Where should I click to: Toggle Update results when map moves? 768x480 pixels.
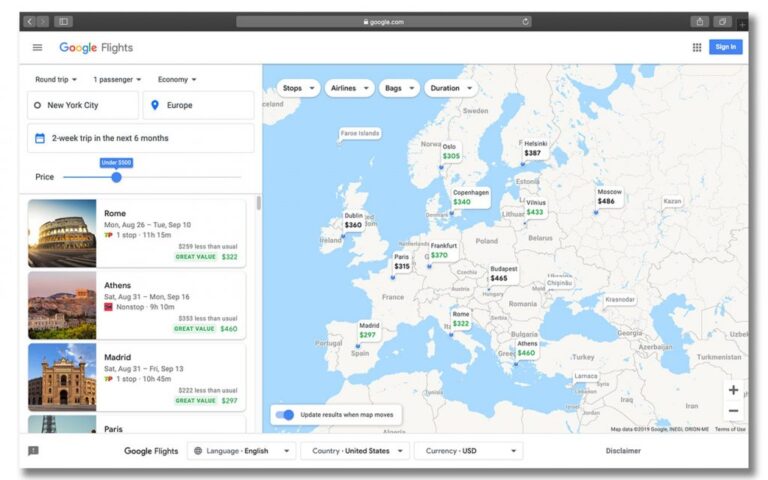tap(285, 415)
